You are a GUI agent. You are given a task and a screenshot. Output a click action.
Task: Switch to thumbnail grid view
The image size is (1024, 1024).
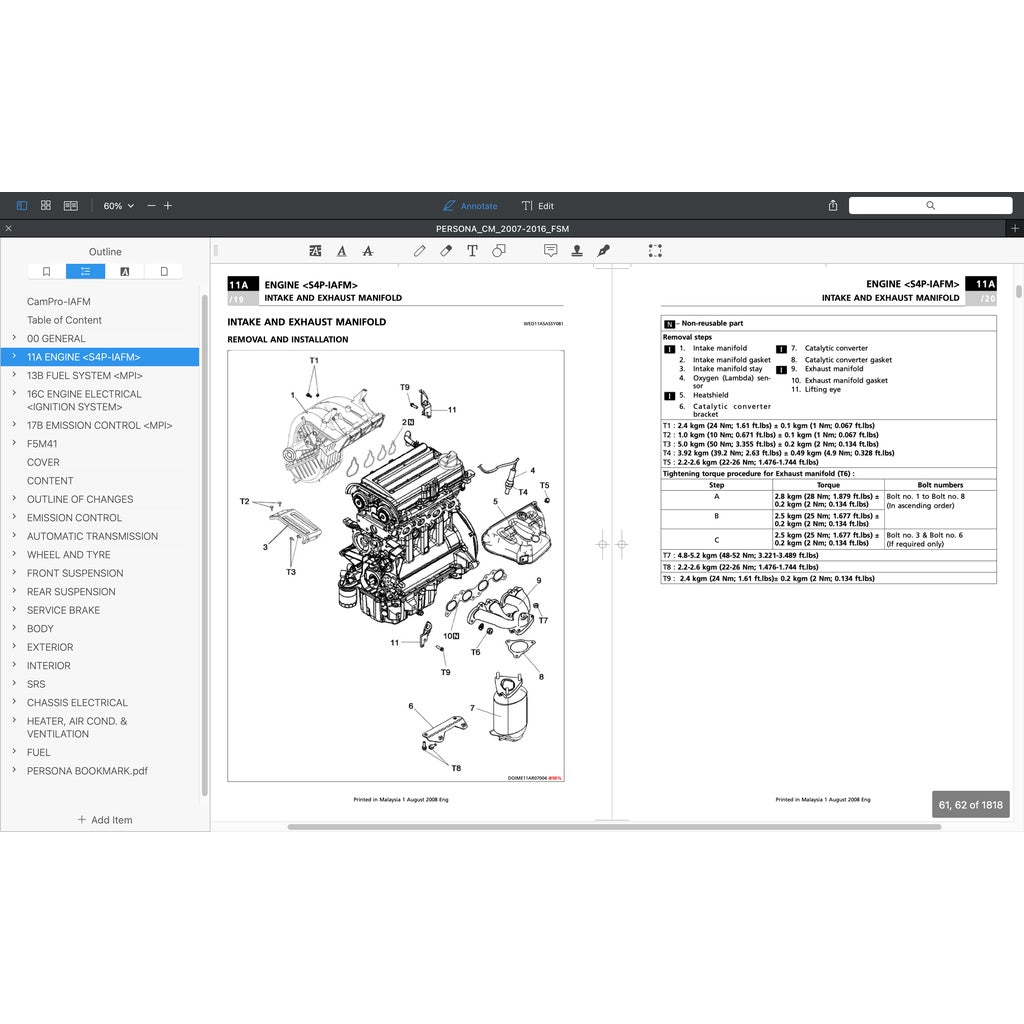(x=46, y=206)
